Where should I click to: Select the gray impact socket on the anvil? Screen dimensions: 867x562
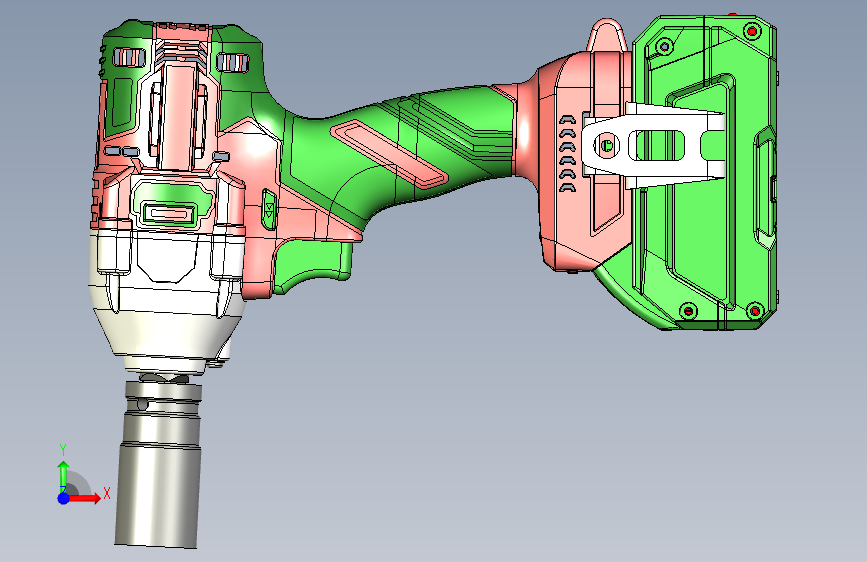(x=158, y=465)
